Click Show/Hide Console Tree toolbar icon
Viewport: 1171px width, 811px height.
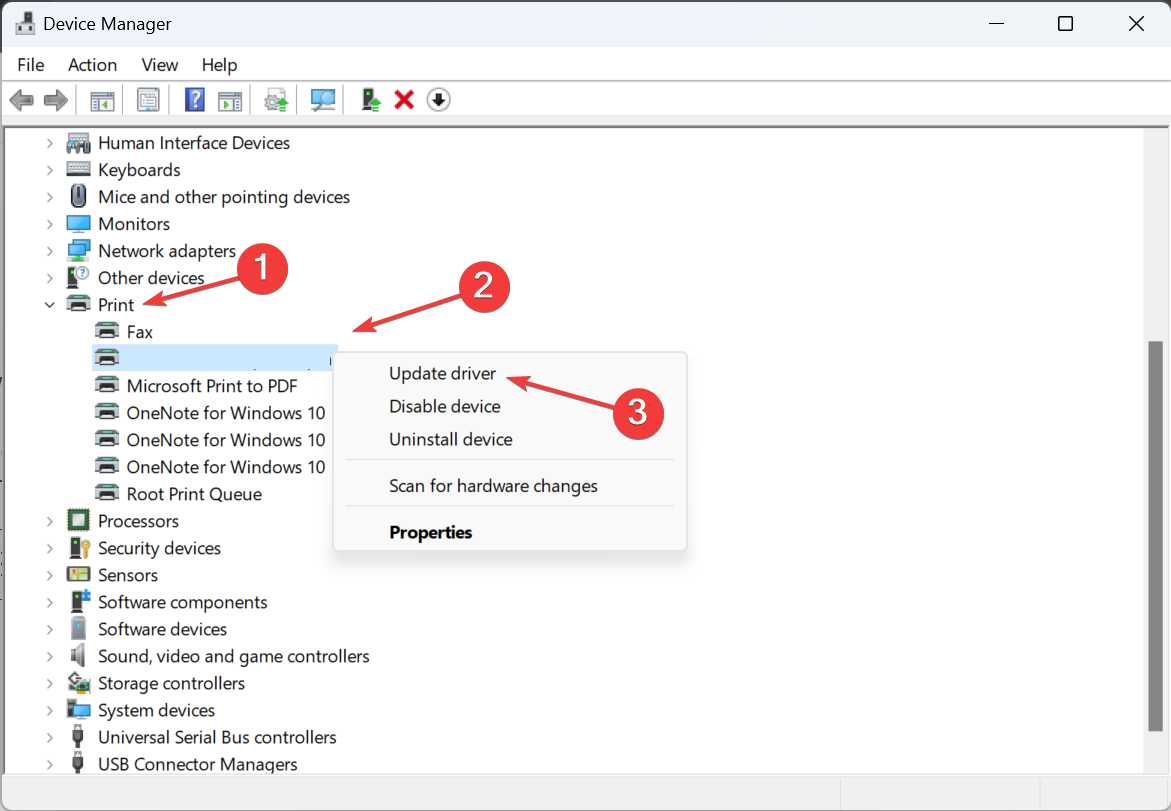[102, 99]
